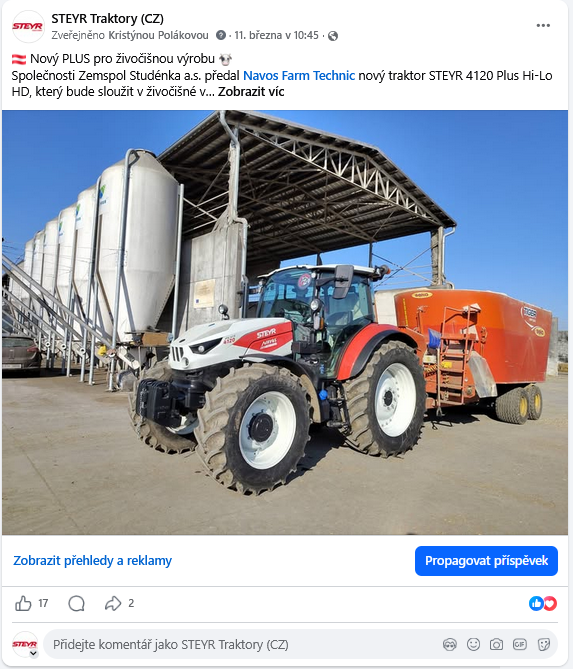
Task: Open Zobrazit přehledy a reklamy link
Action: [93, 561]
